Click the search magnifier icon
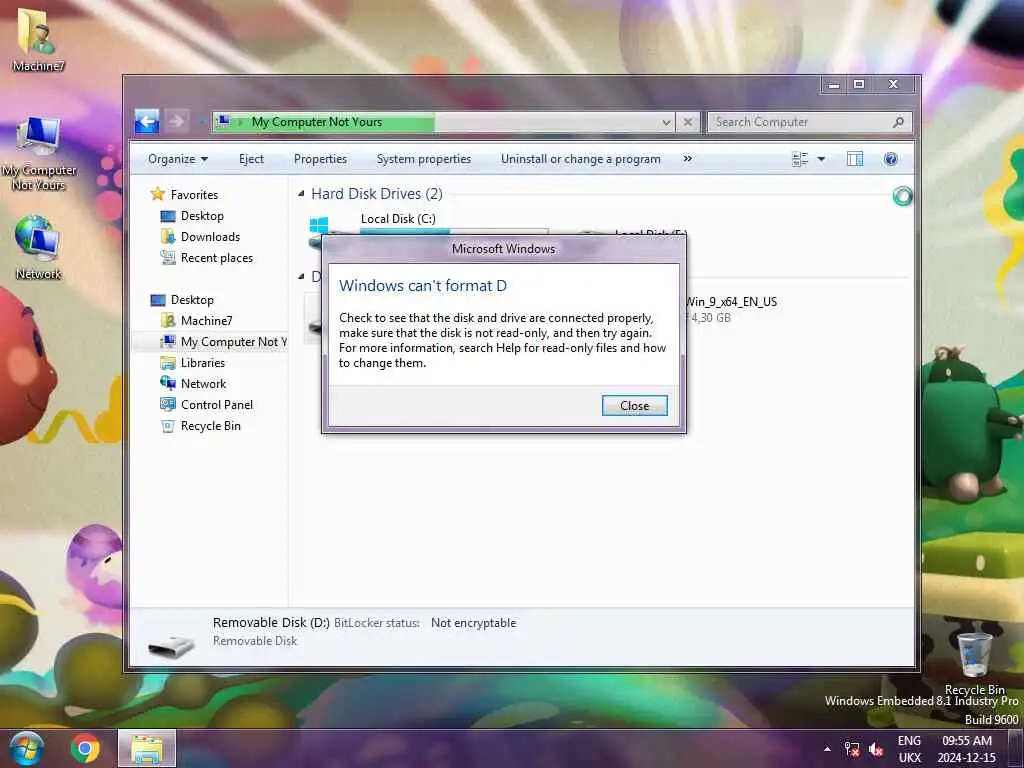 point(899,122)
